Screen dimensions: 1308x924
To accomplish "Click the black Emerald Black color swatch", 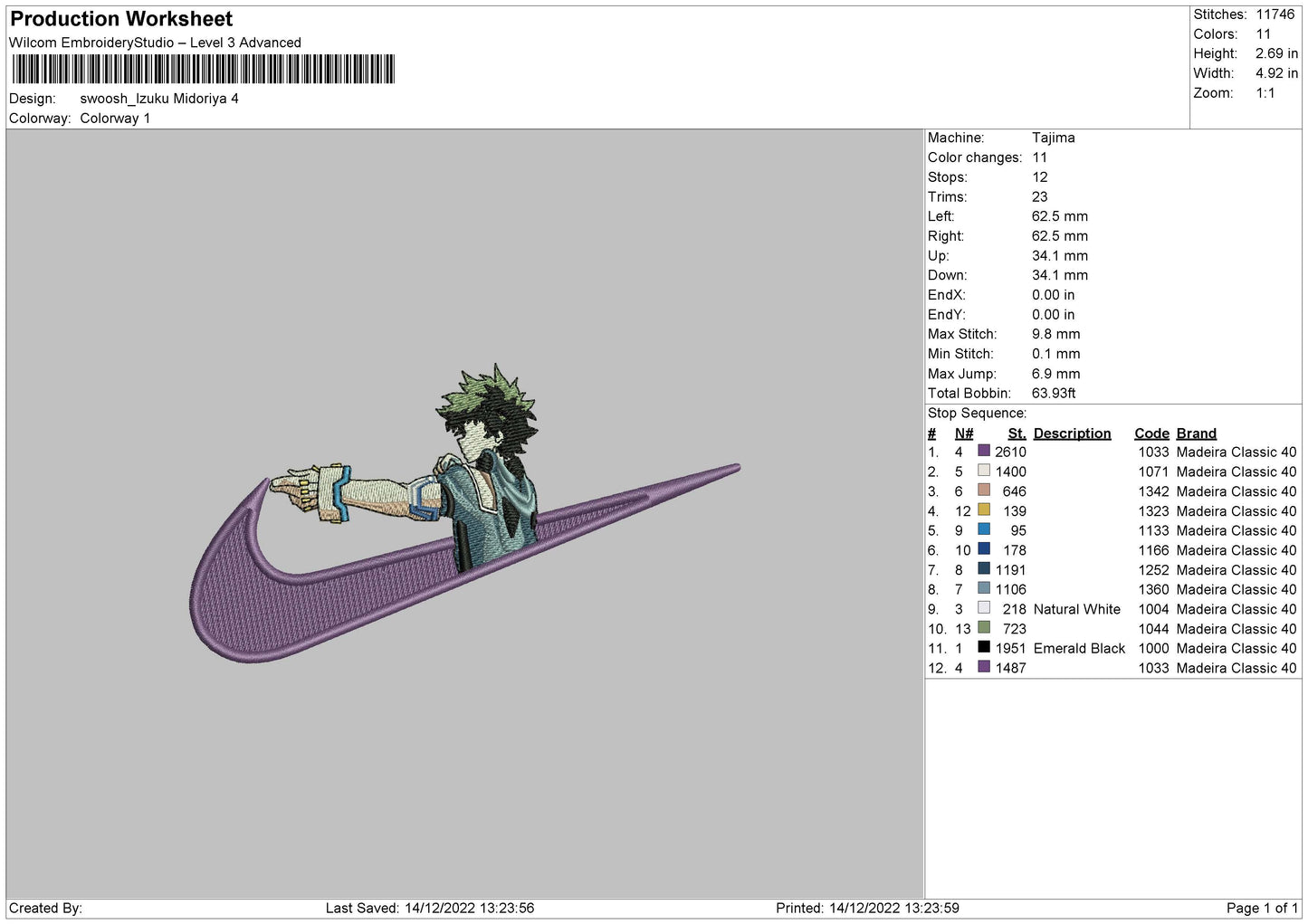I will coord(983,648).
